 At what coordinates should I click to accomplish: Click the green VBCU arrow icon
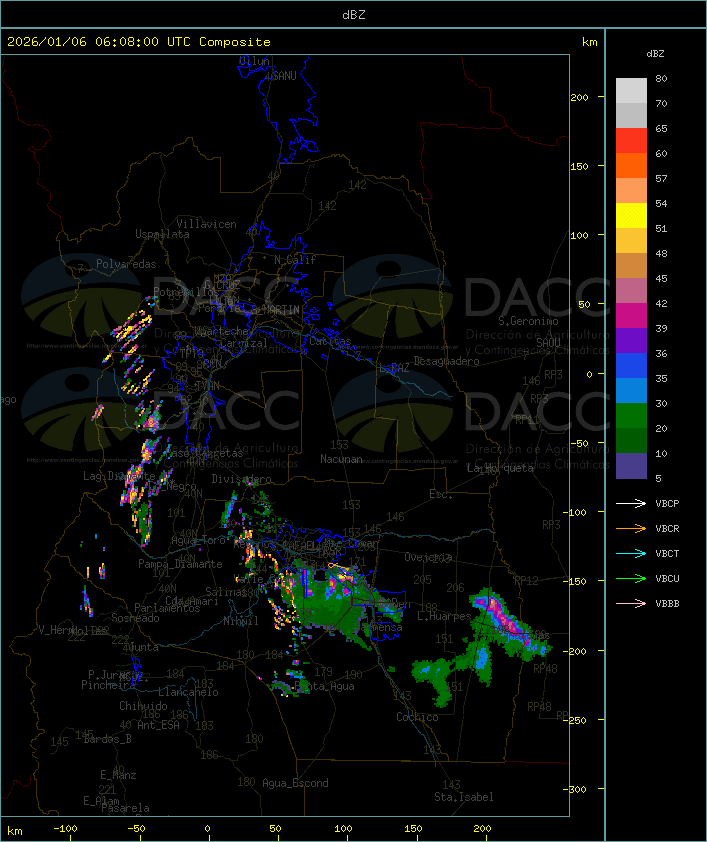pos(631,578)
